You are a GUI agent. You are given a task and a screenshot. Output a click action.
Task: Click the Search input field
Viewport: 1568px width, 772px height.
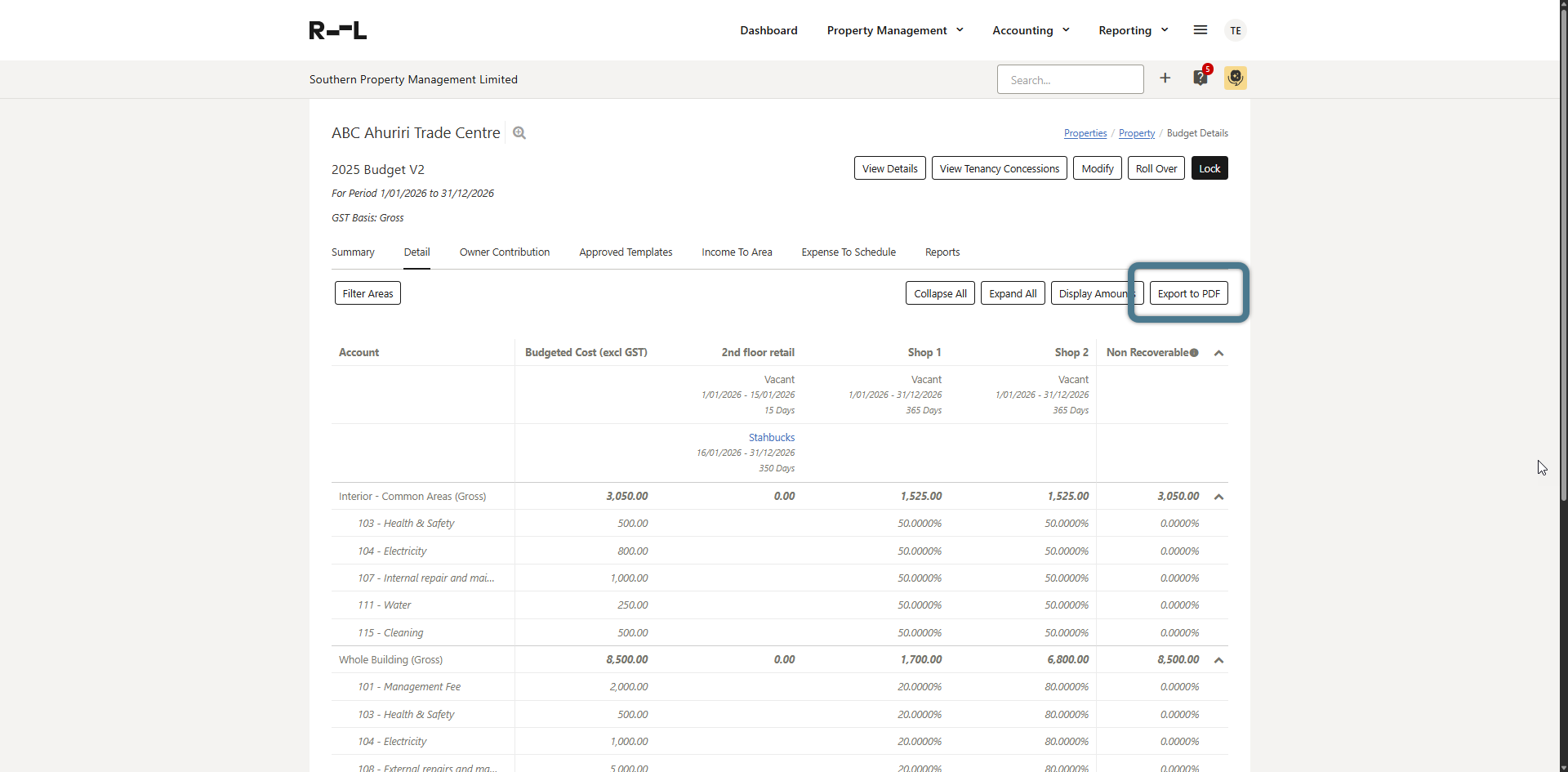tap(1070, 80)
